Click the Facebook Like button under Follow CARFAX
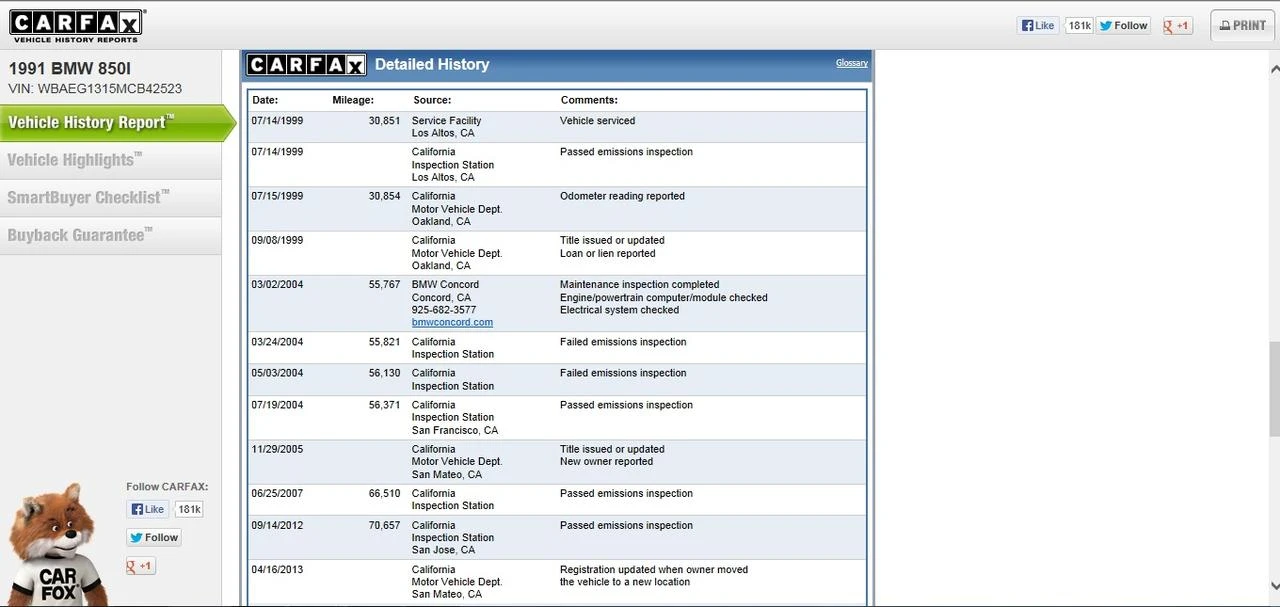1280x607 pixels. coord(147,509)
